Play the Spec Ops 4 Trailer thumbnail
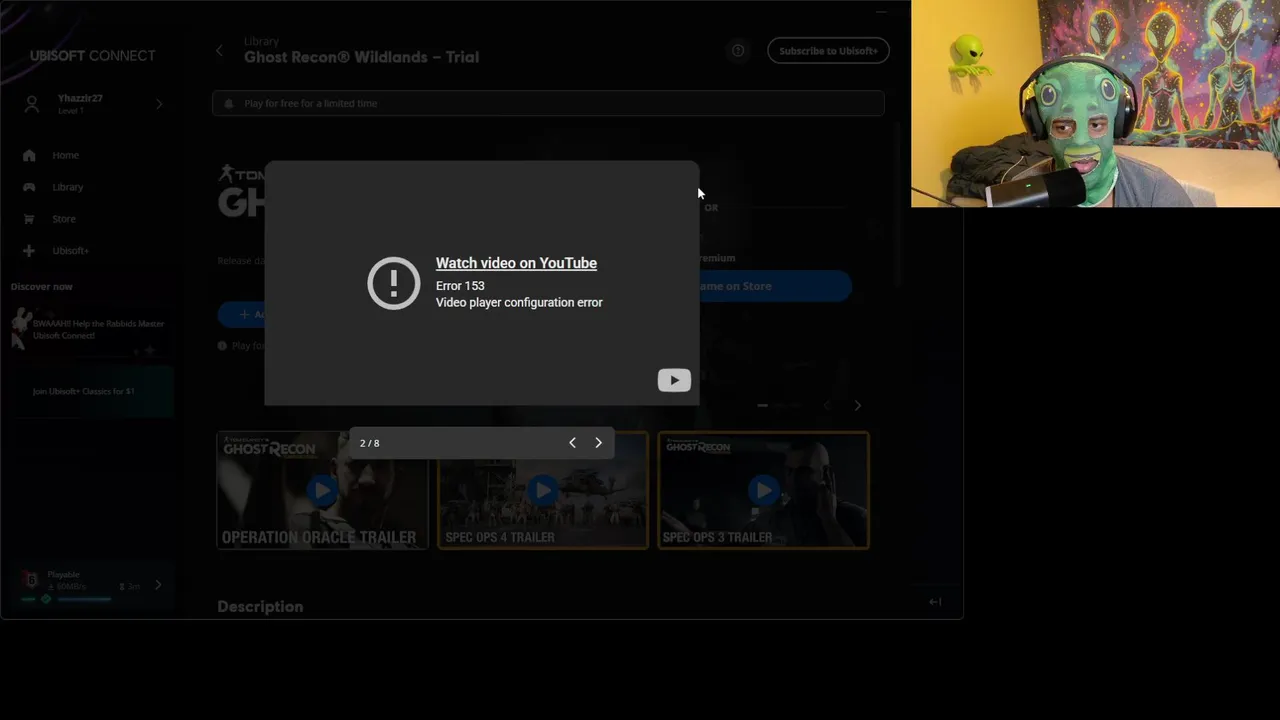 pyautogui.click(x=543, y=490)
